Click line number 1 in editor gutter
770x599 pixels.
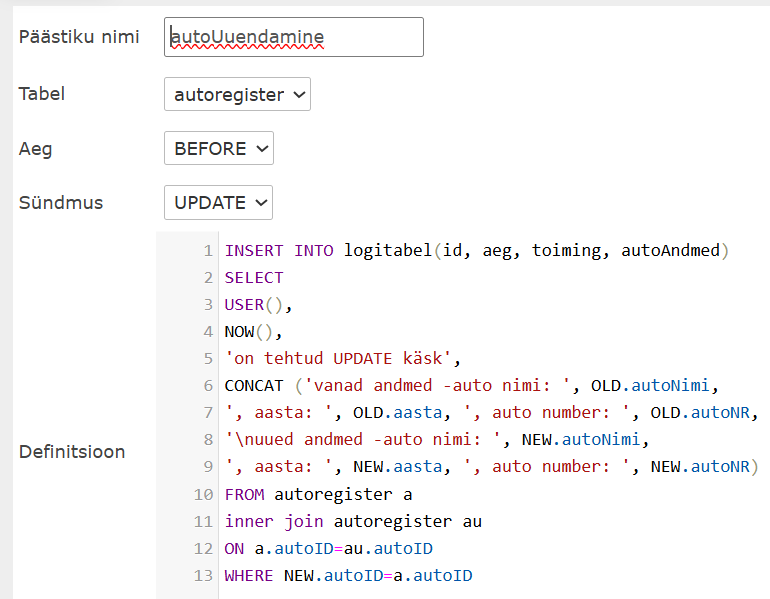pos(207,251)
